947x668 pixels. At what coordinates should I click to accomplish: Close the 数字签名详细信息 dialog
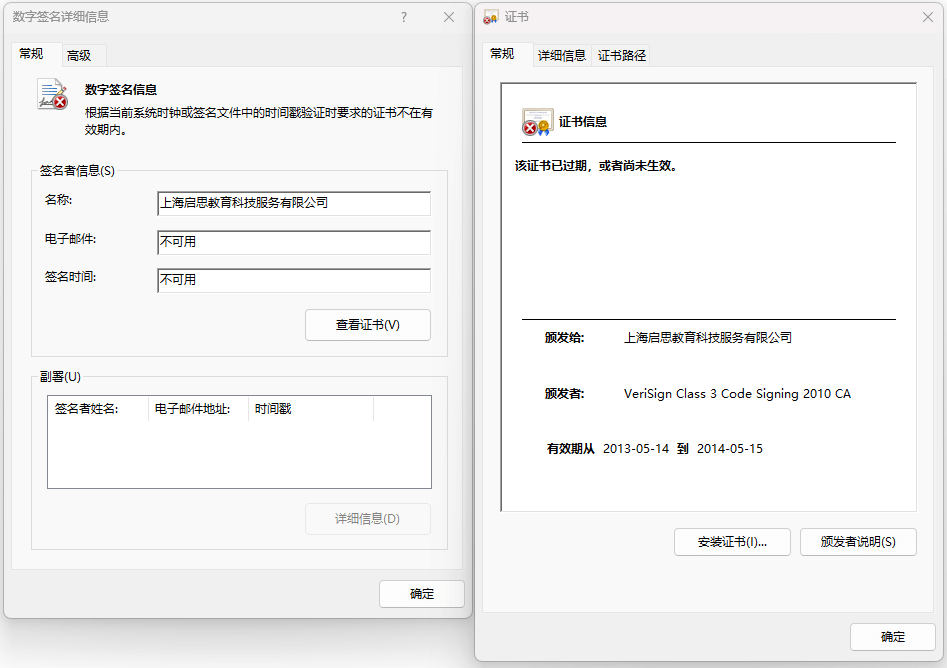pyautogui.click(x=449, y=17)
